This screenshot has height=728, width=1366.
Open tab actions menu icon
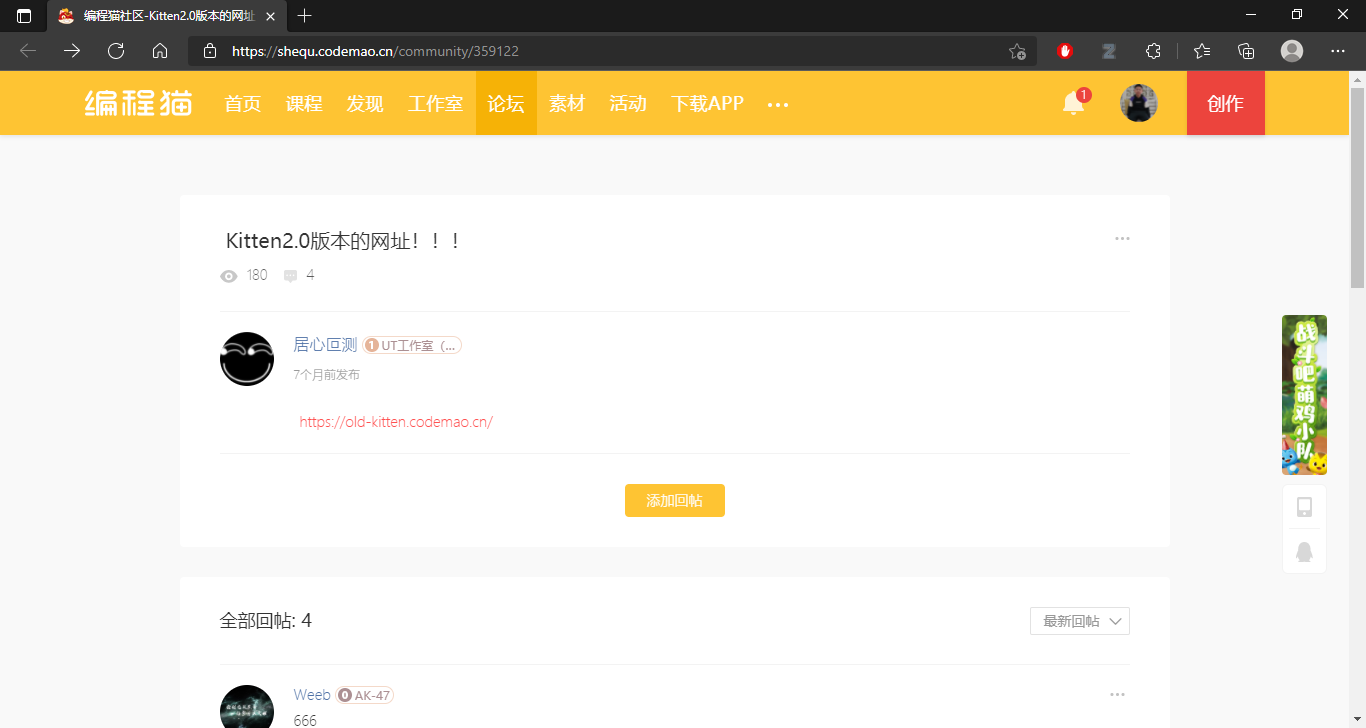coord(24,16)
